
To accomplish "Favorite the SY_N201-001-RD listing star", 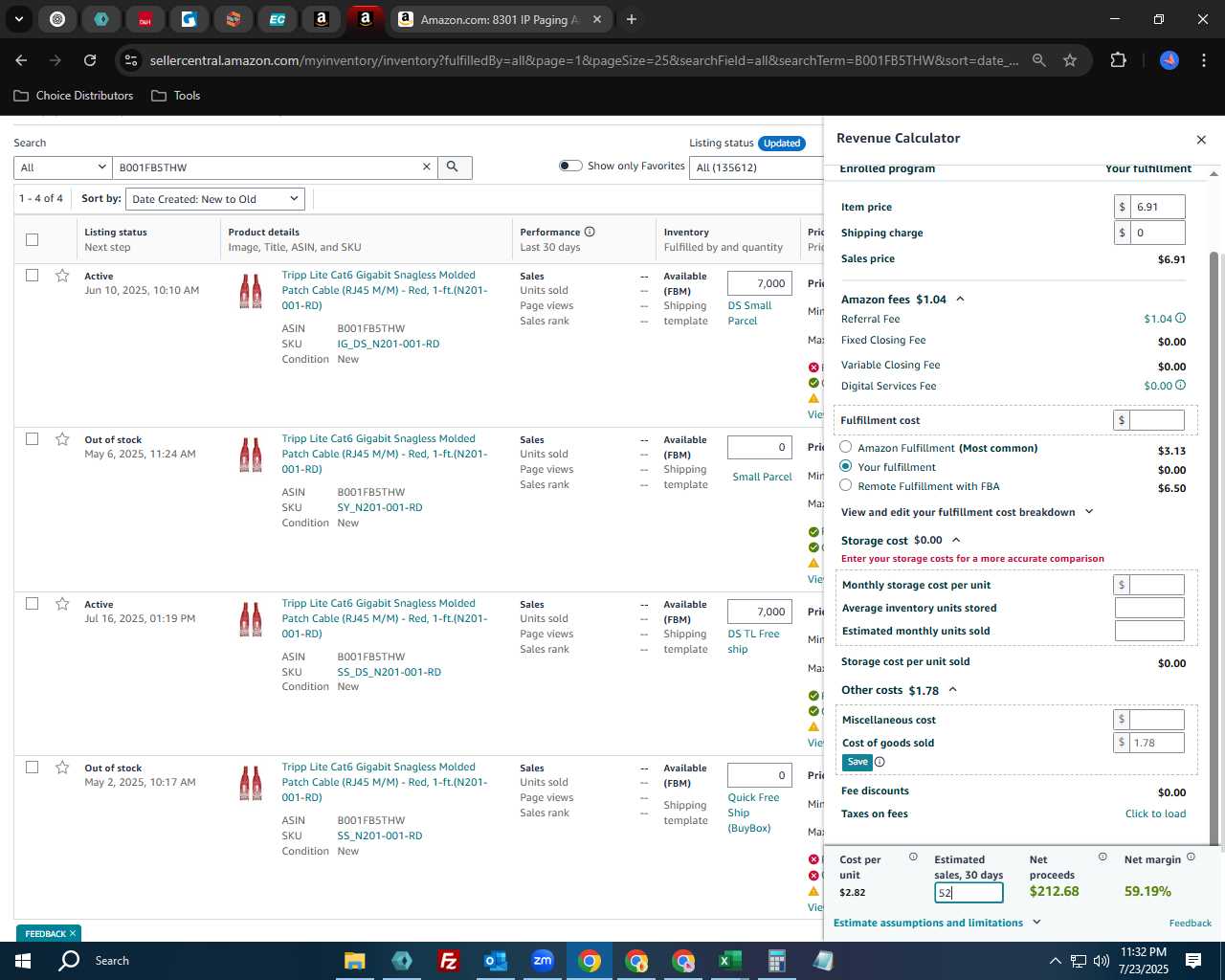I will [62, 439].
